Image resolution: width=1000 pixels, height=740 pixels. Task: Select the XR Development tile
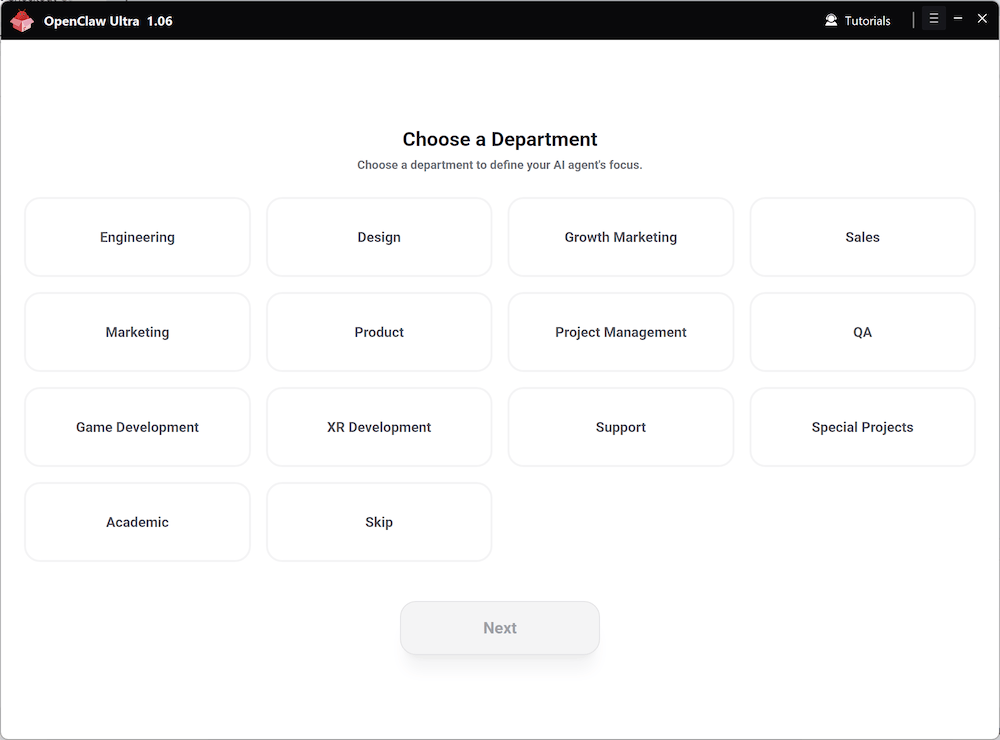pos(379,427)
